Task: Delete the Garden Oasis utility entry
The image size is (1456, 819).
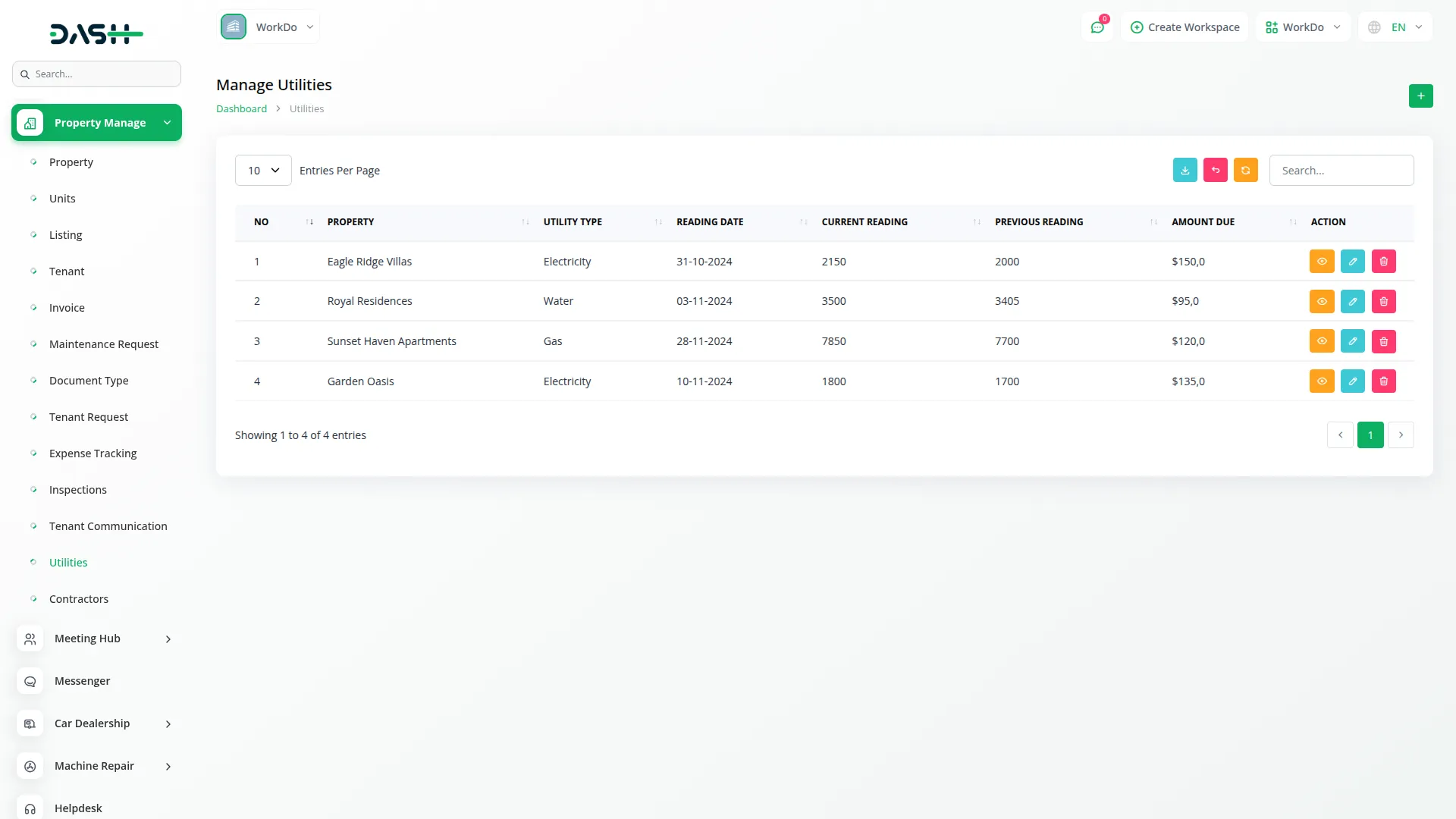Action: pos(1383,381)
